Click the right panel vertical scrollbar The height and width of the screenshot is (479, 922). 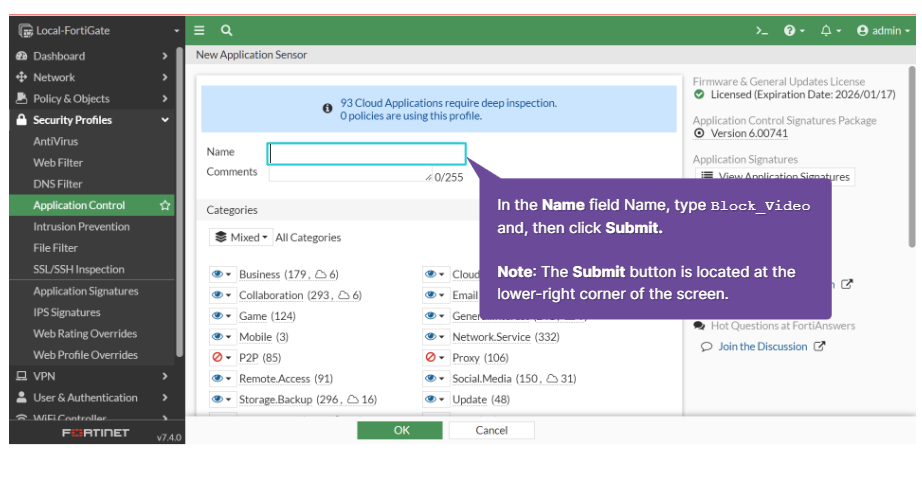click(x=912, y=156)
